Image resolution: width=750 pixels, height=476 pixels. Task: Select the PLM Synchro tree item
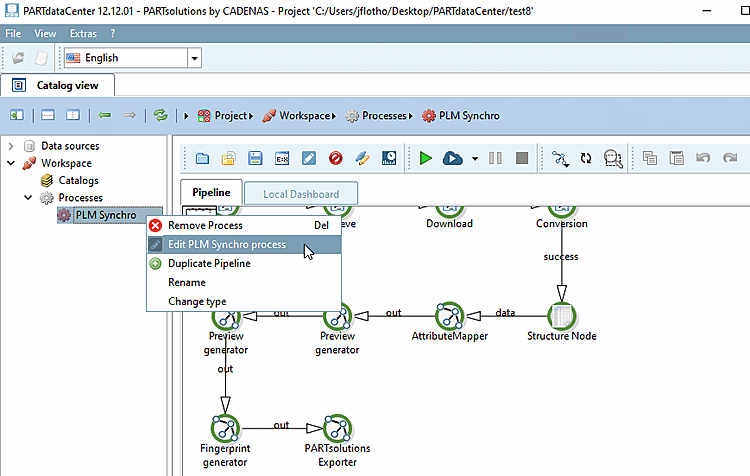(x=106, y=215)
